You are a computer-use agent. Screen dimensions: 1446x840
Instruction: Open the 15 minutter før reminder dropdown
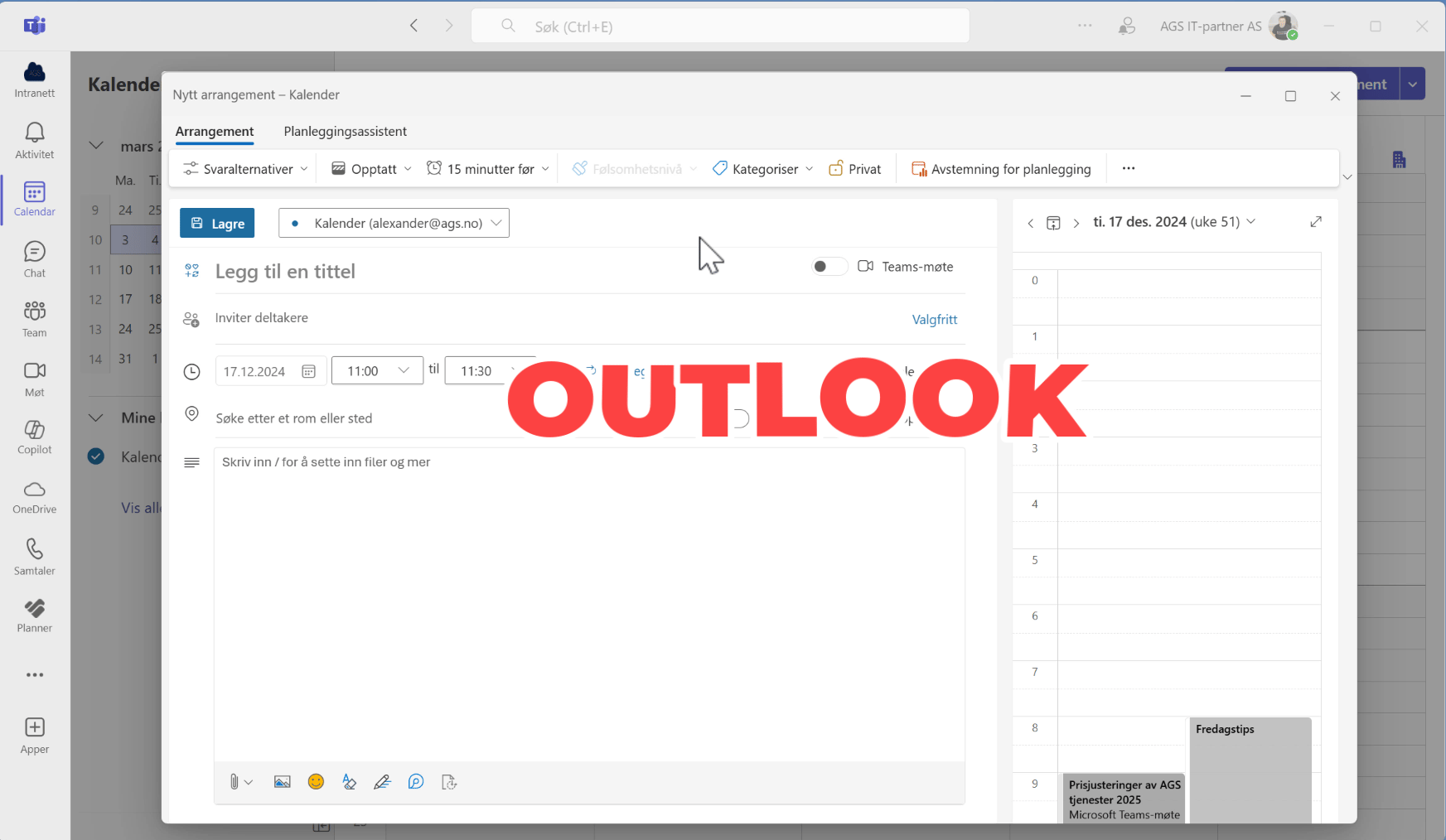[488, 169]
